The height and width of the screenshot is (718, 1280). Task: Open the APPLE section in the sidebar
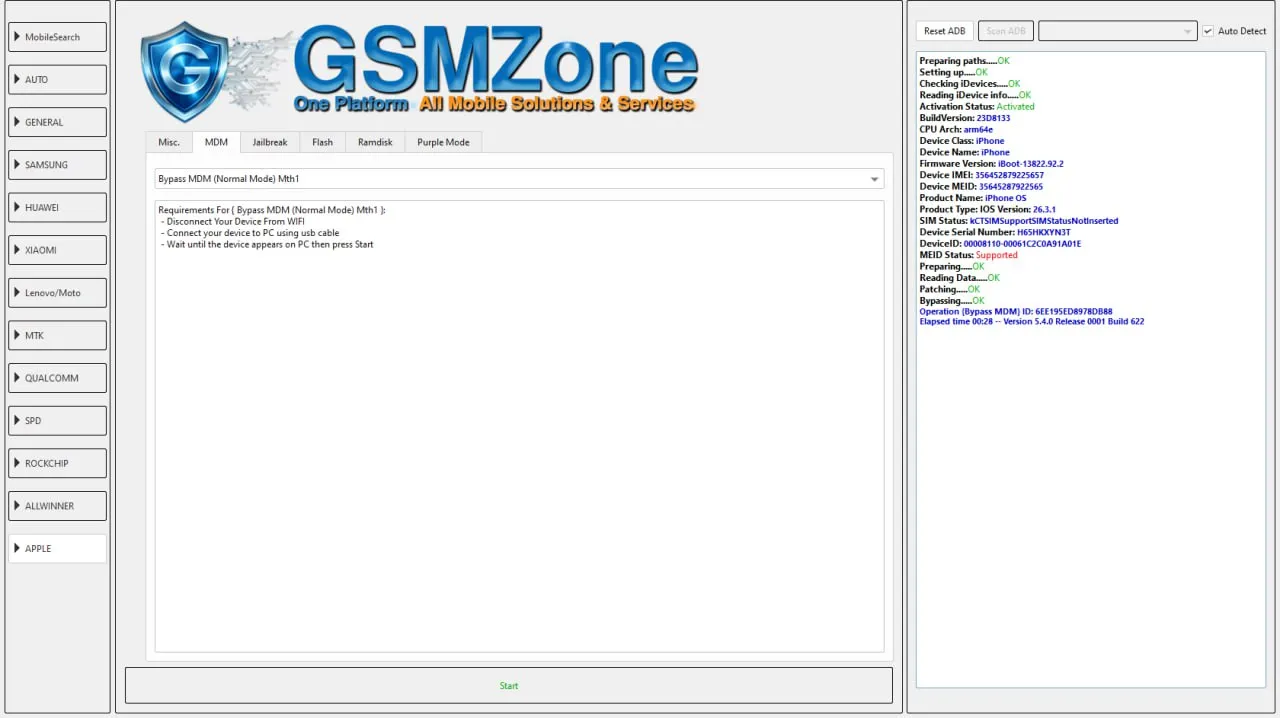57,548
